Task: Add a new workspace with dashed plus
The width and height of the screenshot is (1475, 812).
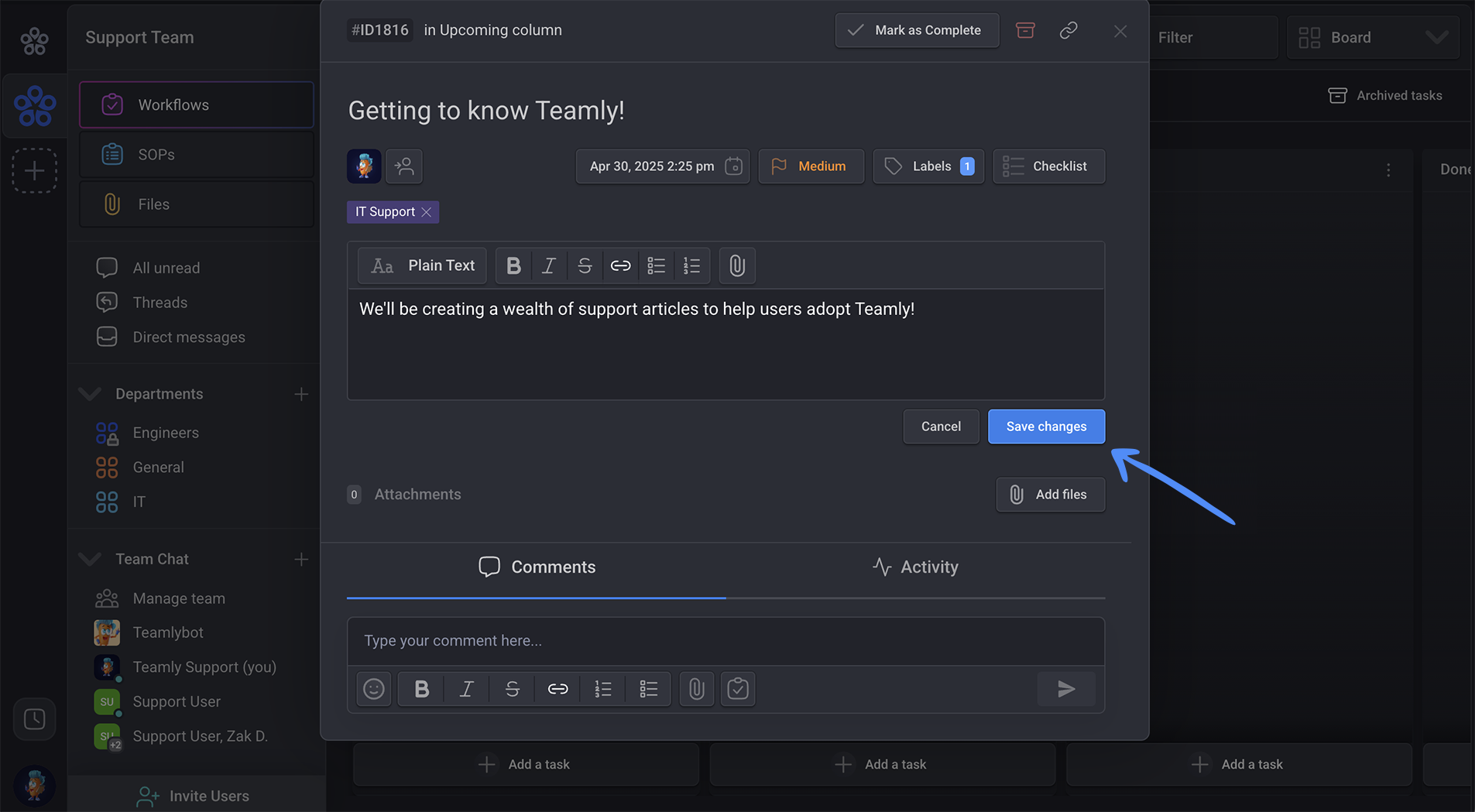Action: [34, 170]
